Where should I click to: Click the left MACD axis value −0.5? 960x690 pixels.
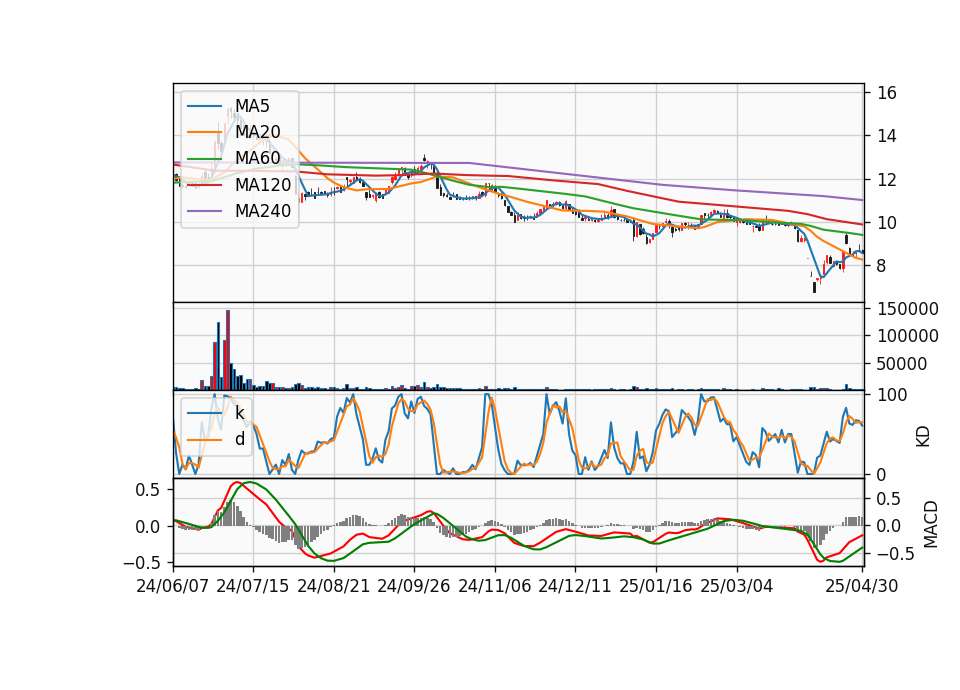(142, 562)
